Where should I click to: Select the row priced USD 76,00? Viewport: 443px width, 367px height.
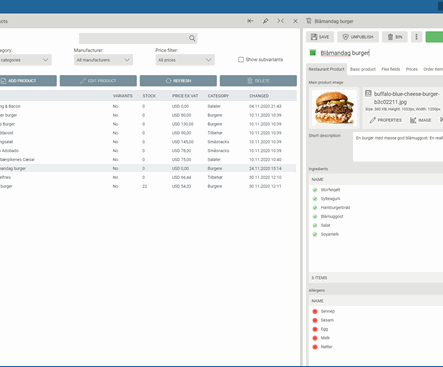pyautogui.click(x=148, y=151)
